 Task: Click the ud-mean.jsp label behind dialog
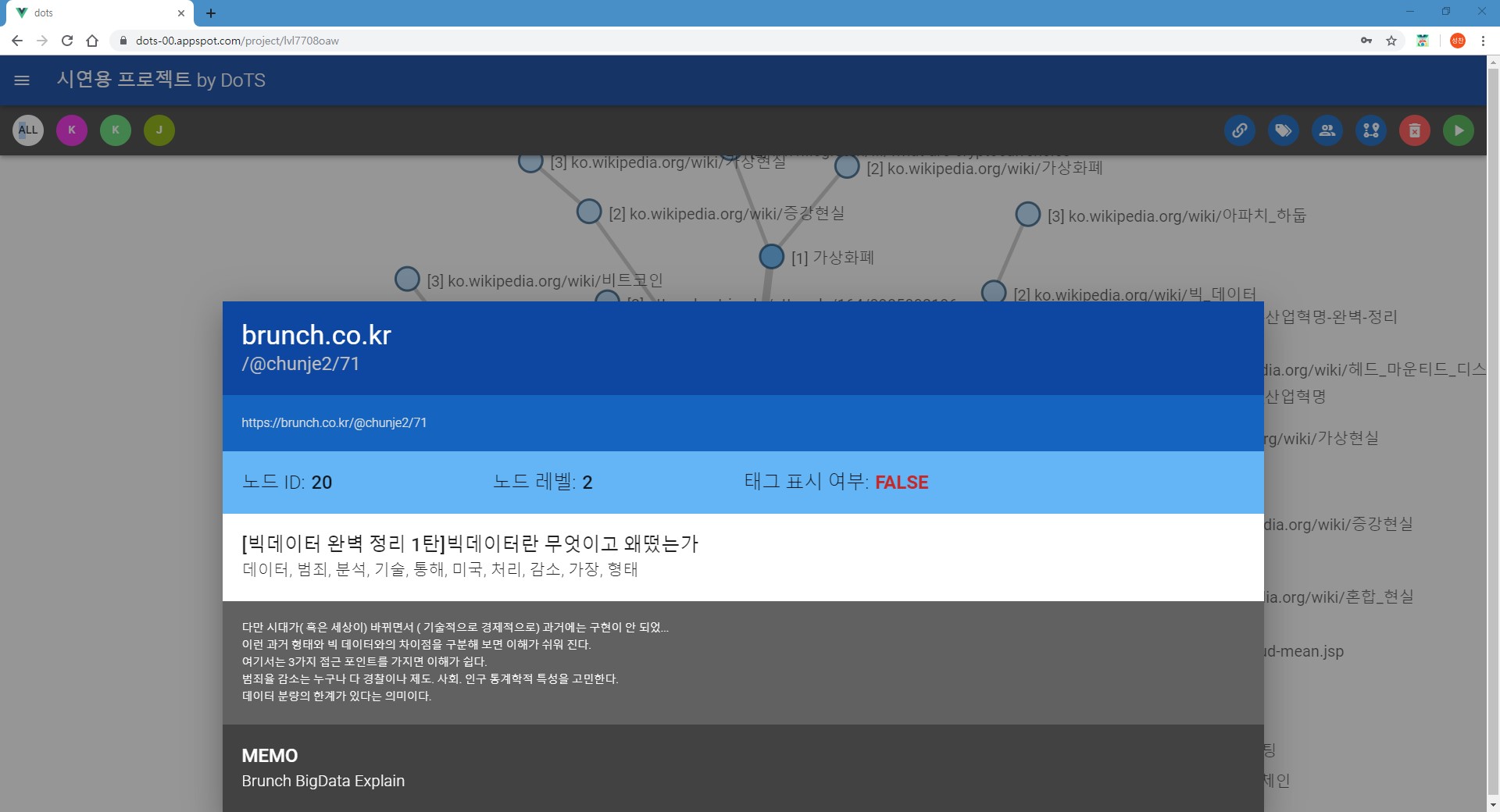[1304, 651]
